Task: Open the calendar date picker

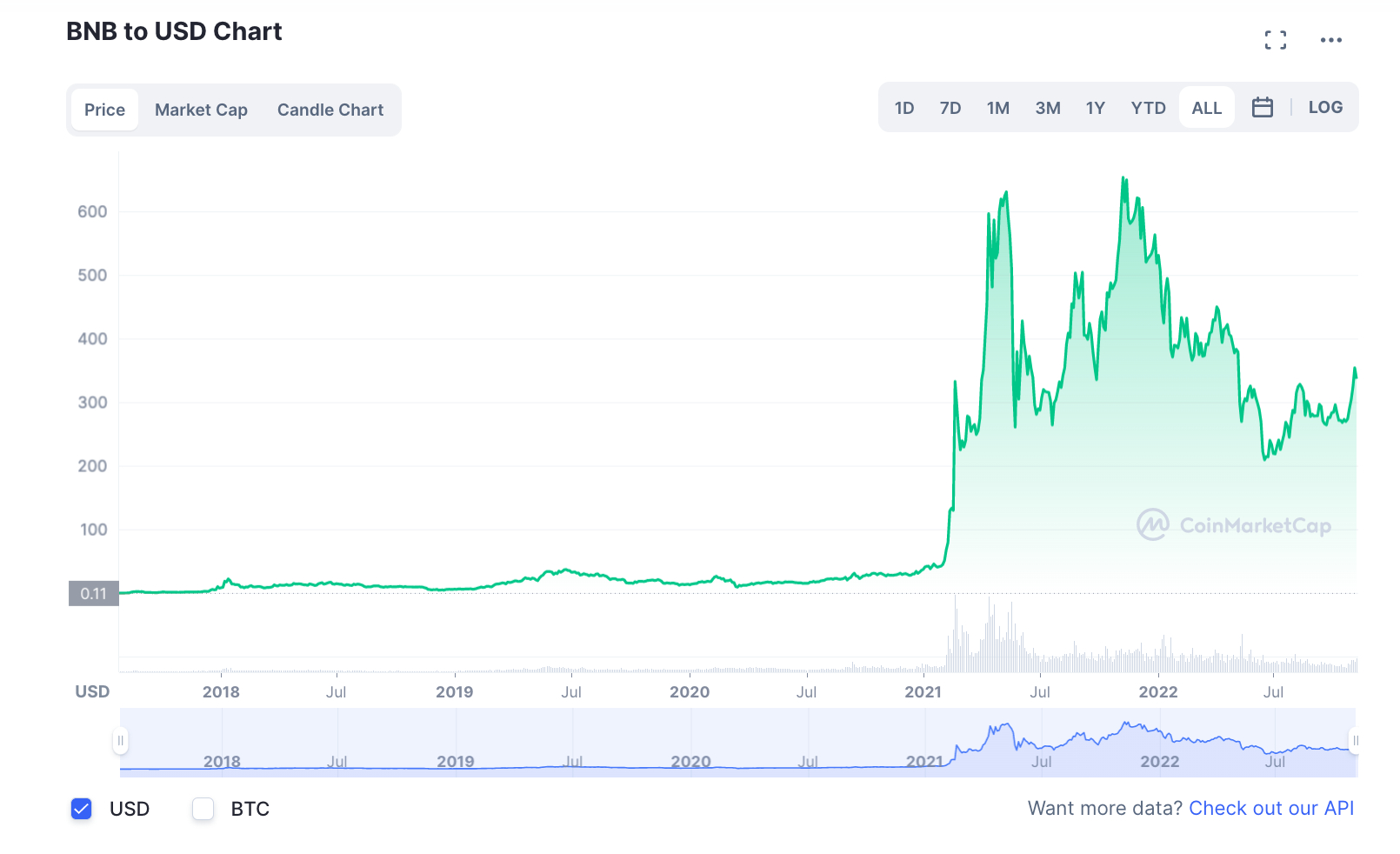Action: coord(1262,106)
